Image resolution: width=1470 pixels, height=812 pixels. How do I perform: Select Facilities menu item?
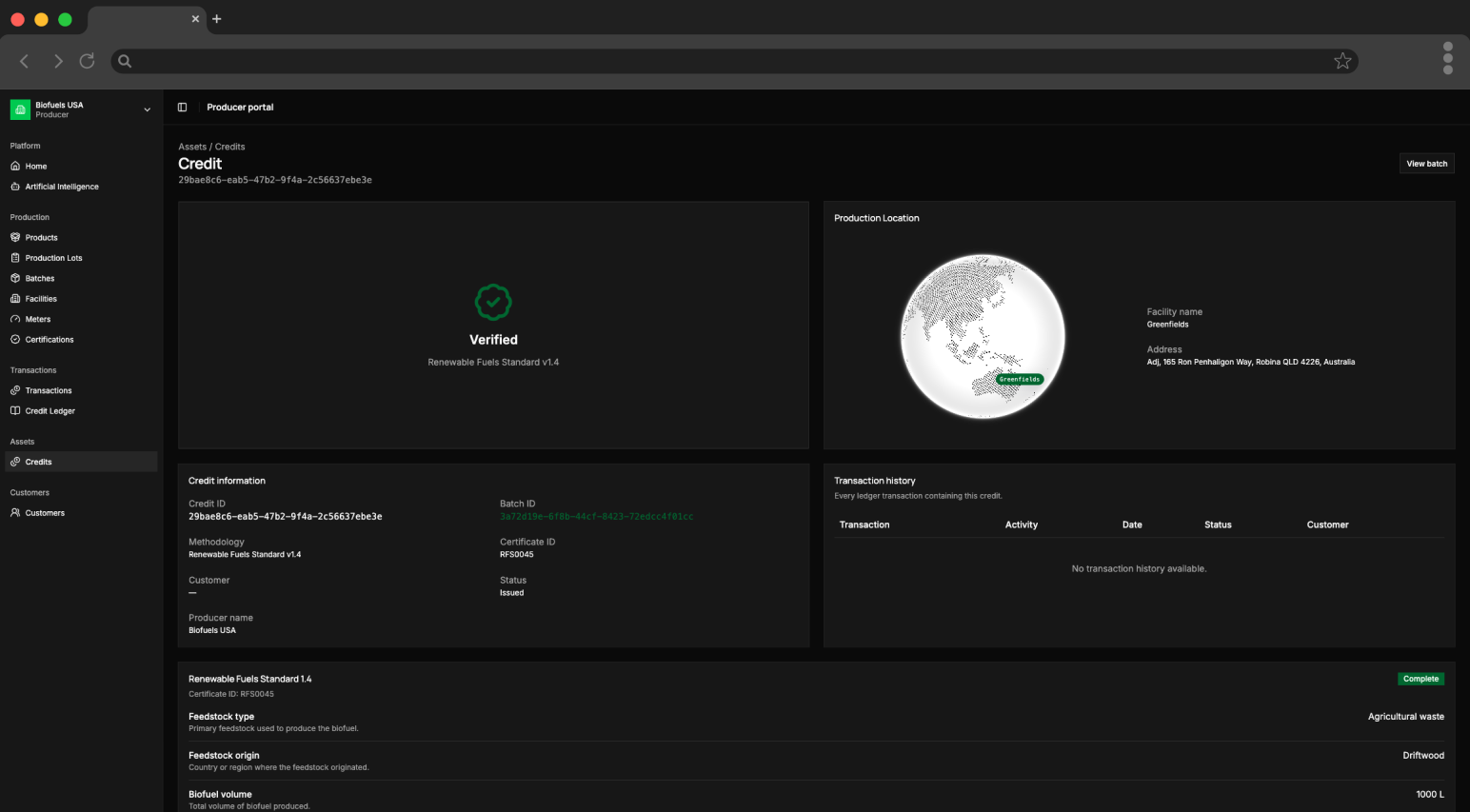(x=81, y=299)
